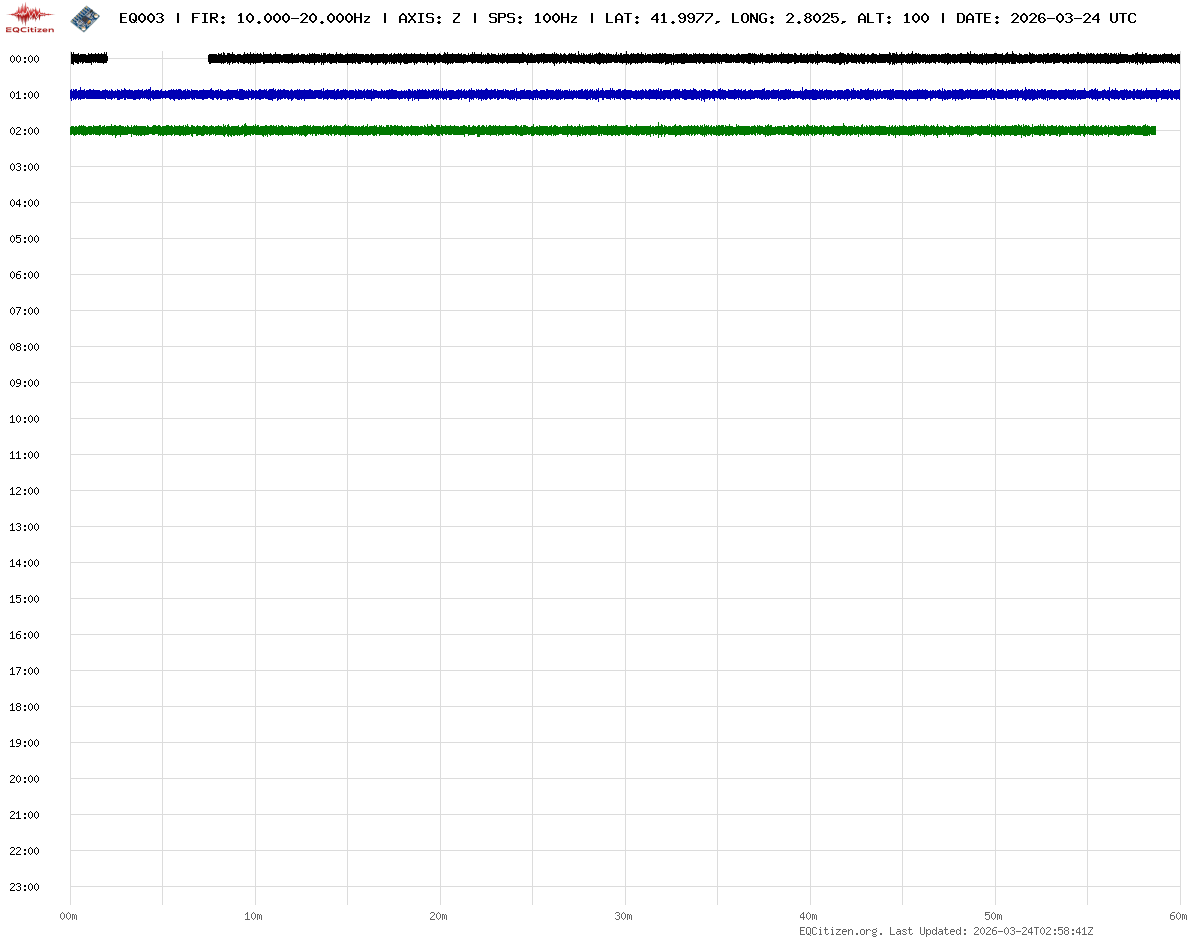
Task: Click the 30m mark on time axis
Action: pyautogui.click(x=624, y=916)
